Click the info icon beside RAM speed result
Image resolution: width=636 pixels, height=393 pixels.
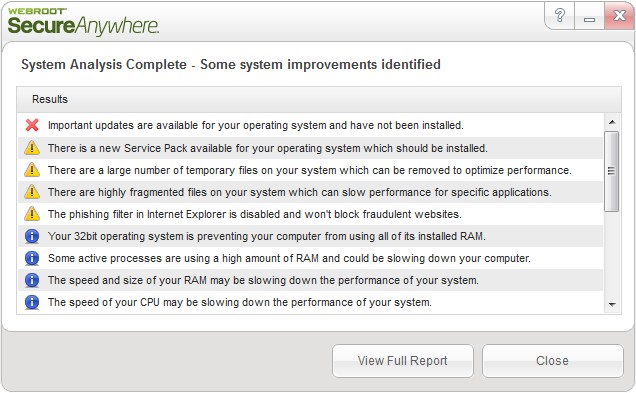coord(32,280)
